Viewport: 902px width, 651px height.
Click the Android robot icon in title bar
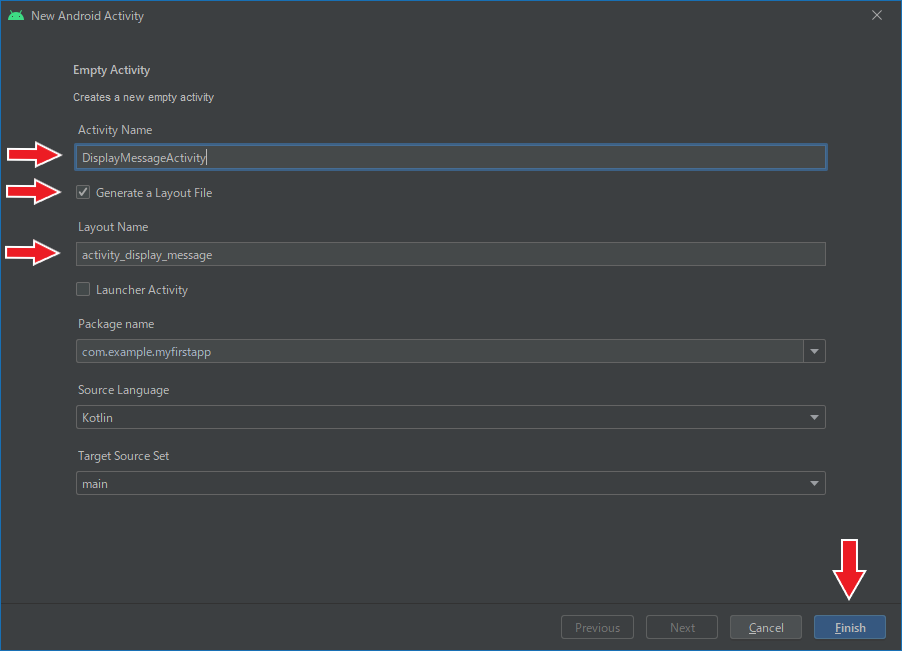17,15
